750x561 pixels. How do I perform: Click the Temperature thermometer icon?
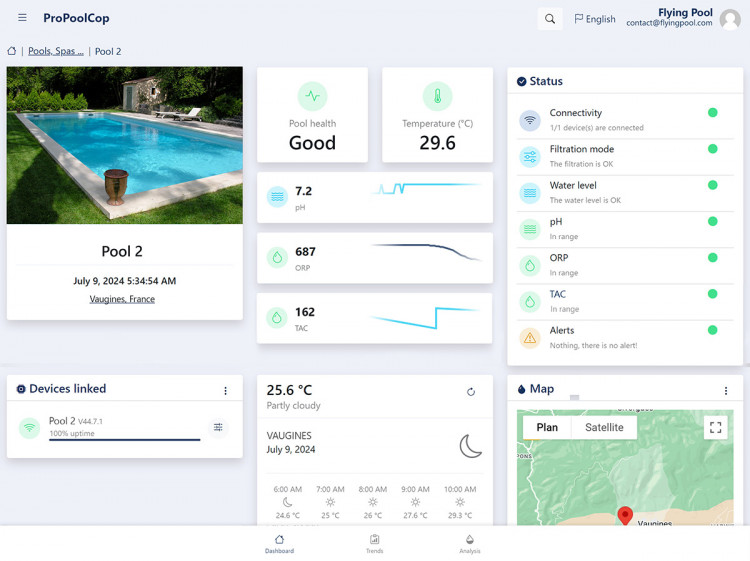(437, 96)
